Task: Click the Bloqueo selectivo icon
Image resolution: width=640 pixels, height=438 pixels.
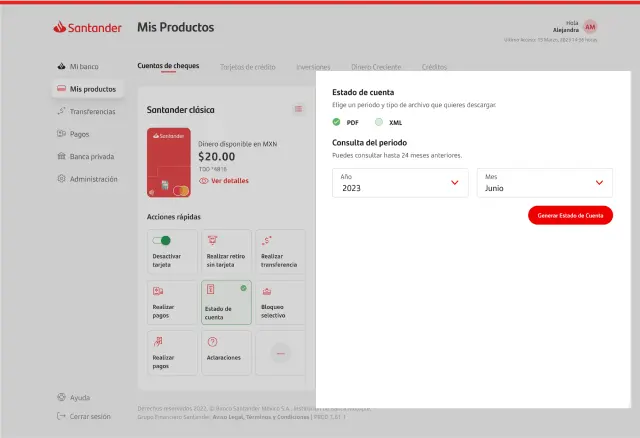Action: click(267, 291)
